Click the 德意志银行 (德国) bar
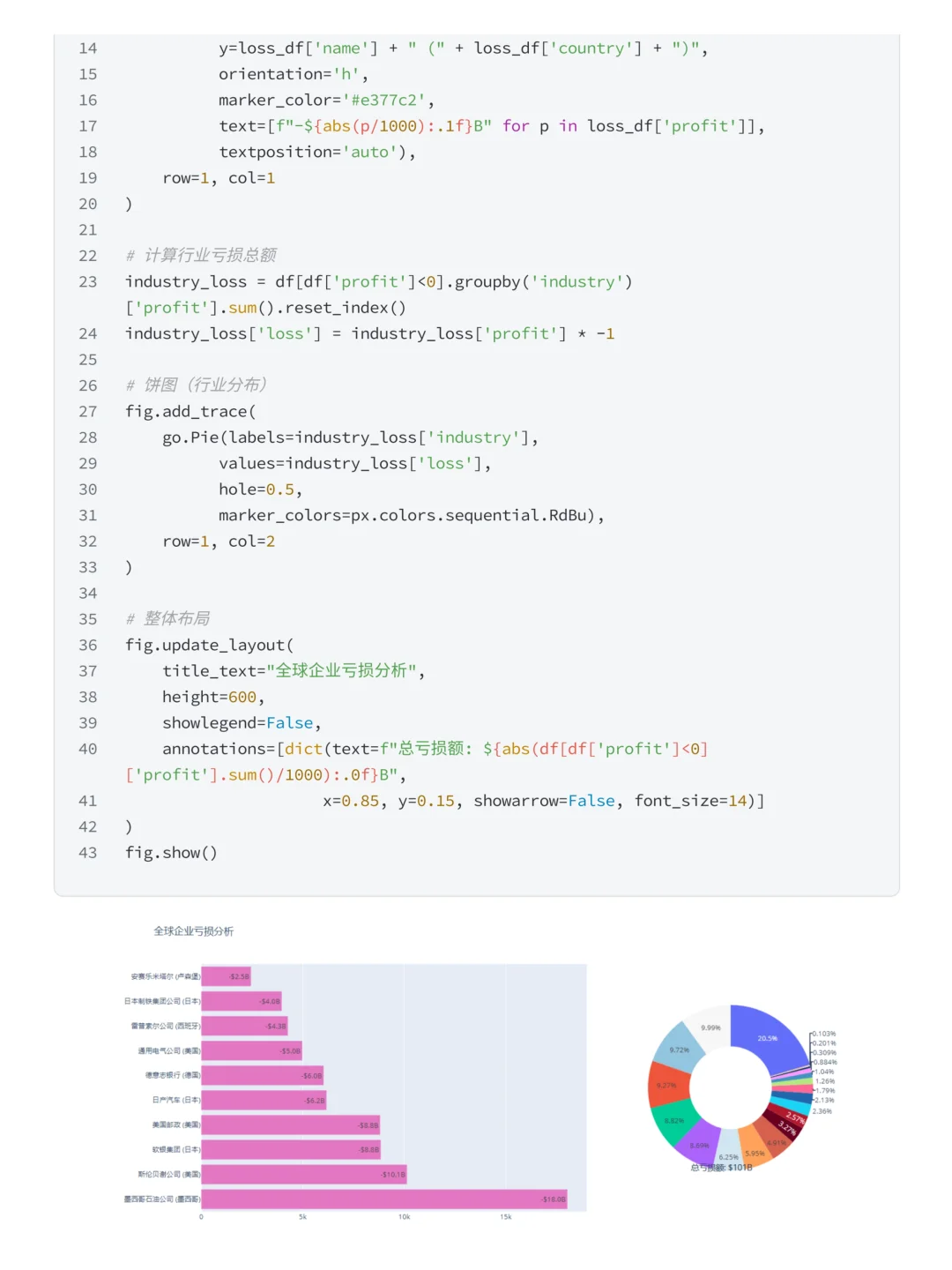 pos(263,1075)
